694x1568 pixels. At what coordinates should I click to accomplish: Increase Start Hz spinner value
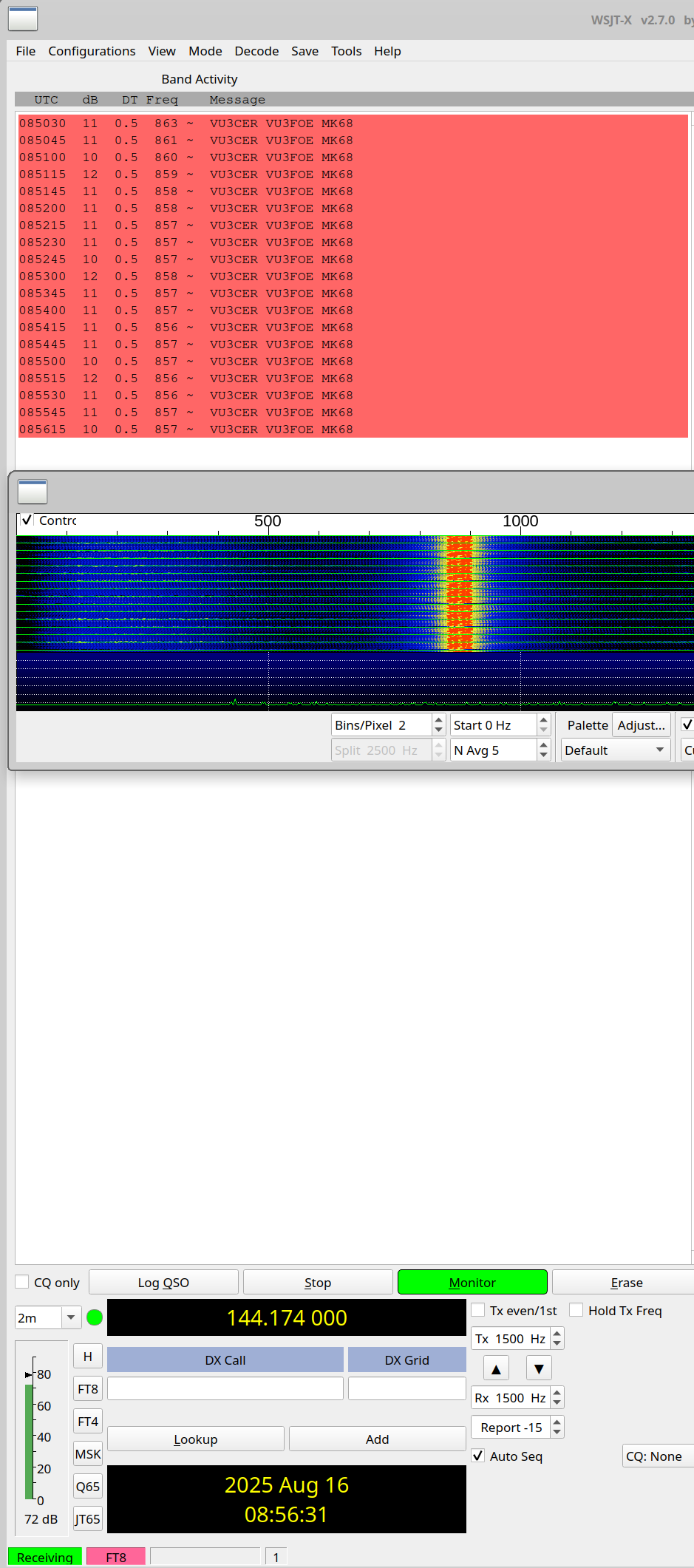tap(543, 719)
